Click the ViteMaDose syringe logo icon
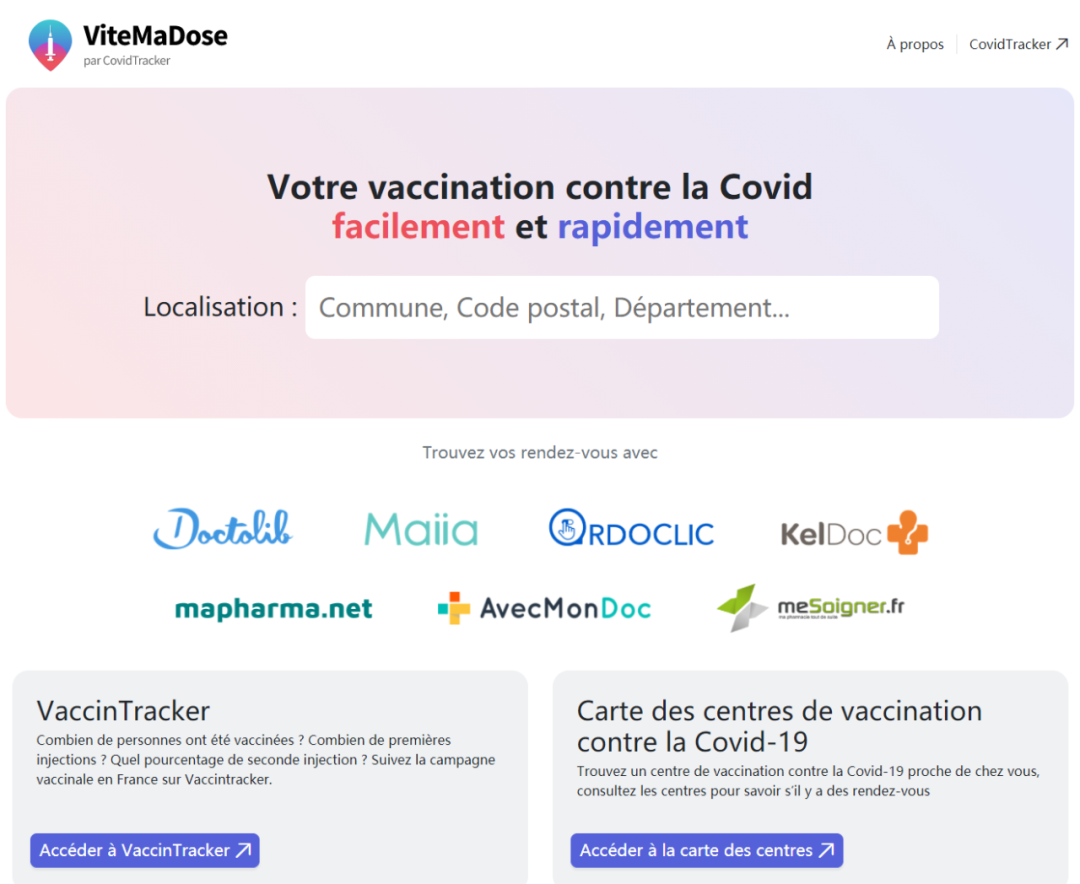The height and width of the screenshot is (884, 1080). coord(50,45)
